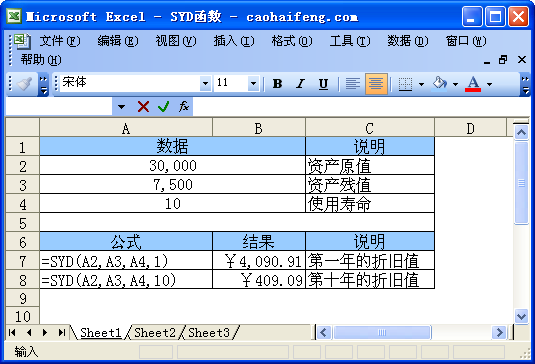Open the font name dropdown
Screen dimensions: 535x364
[x=205, y=83]
